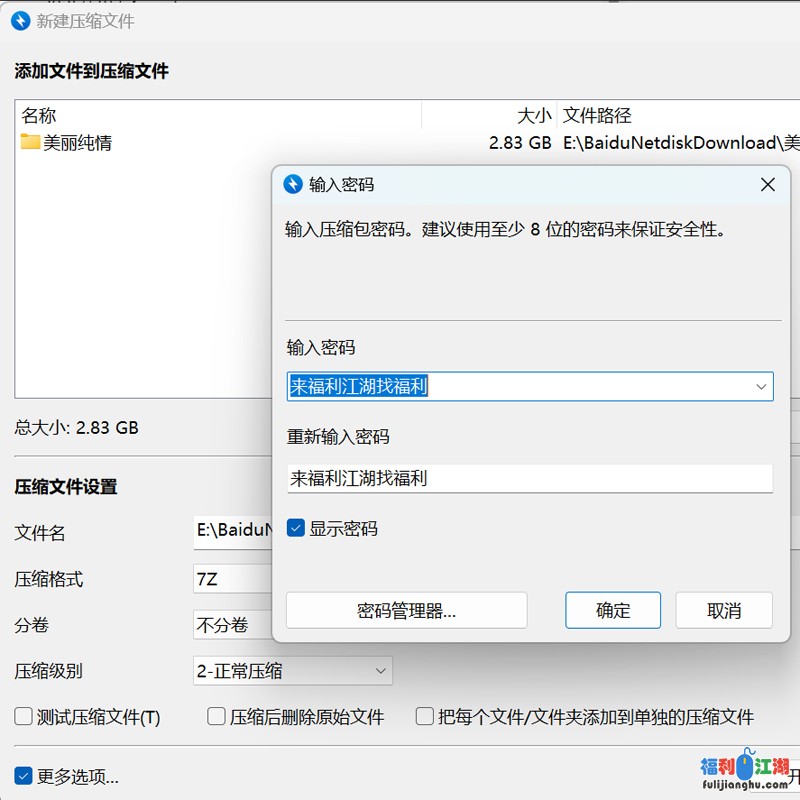Click the 名称 column header

[39, 115]
